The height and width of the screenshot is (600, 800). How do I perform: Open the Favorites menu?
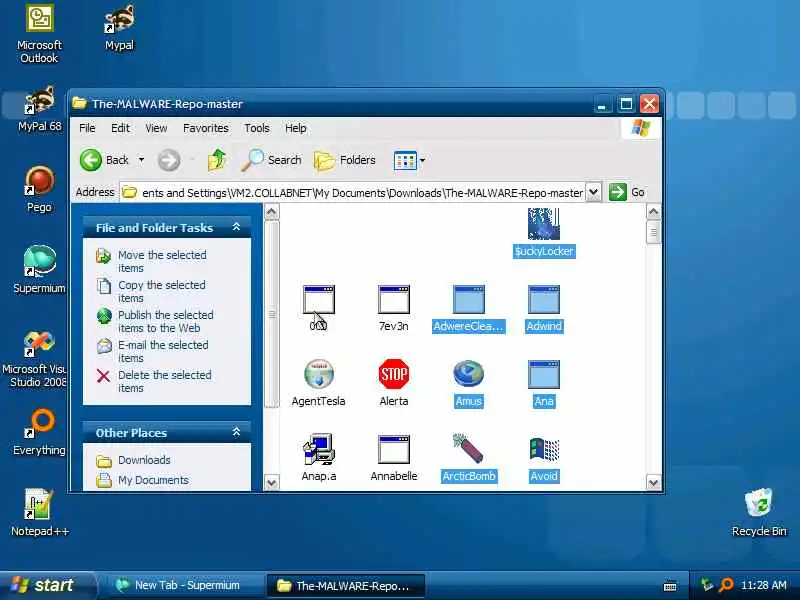point(206,128)
